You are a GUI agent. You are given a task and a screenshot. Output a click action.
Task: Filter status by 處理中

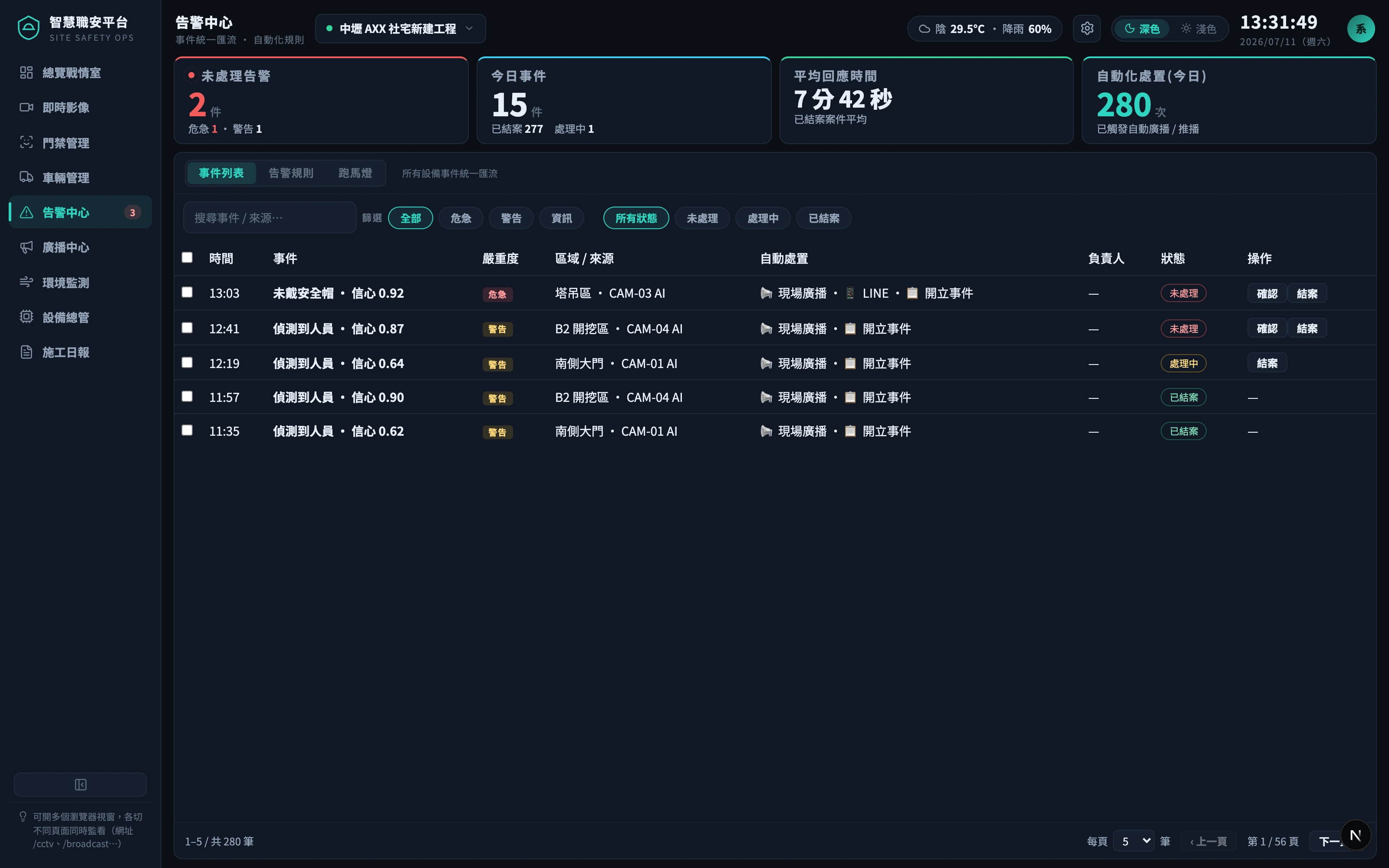point(763,218)
